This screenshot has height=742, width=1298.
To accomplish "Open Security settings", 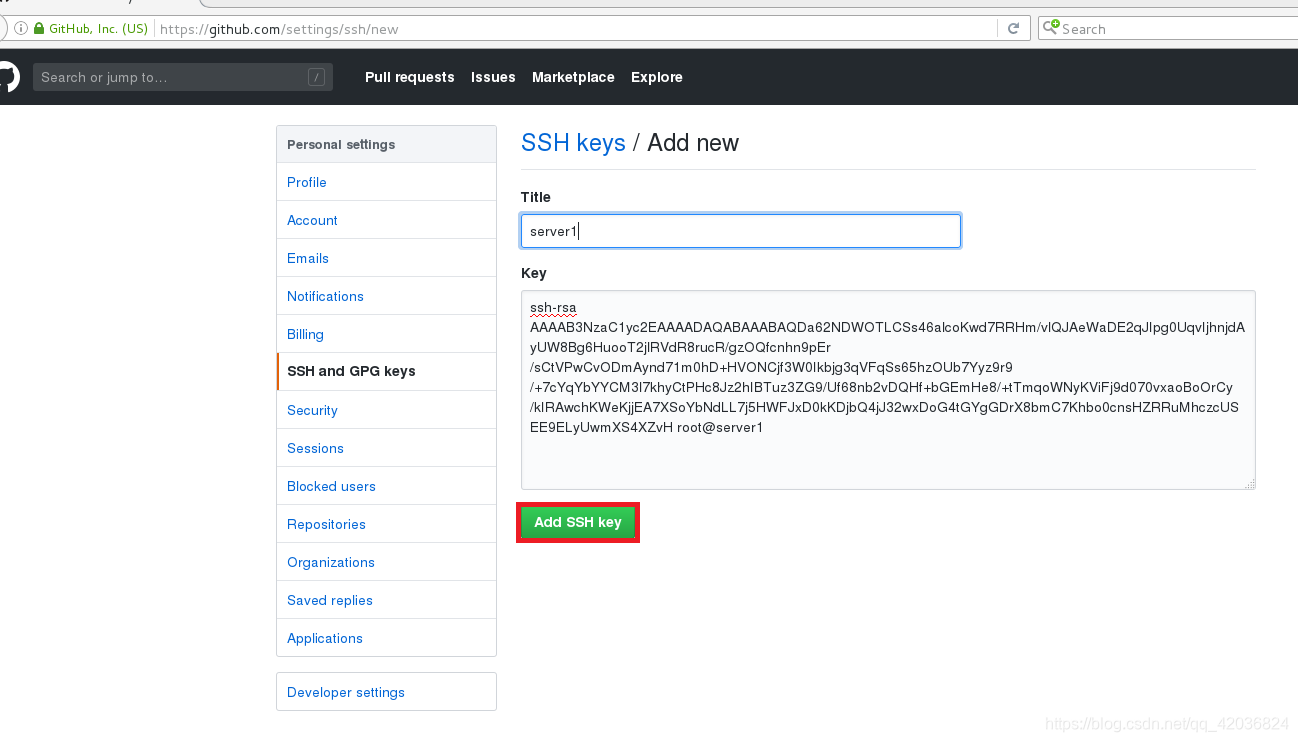I will [x=386, y=410].
